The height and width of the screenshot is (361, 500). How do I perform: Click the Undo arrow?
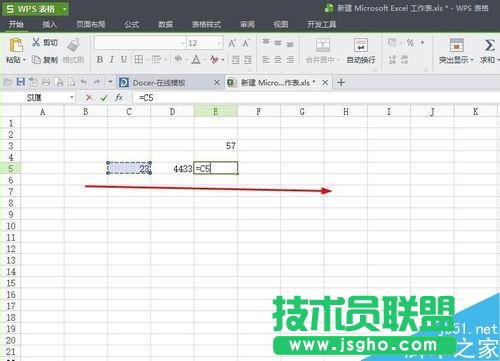tap(84, 82)
